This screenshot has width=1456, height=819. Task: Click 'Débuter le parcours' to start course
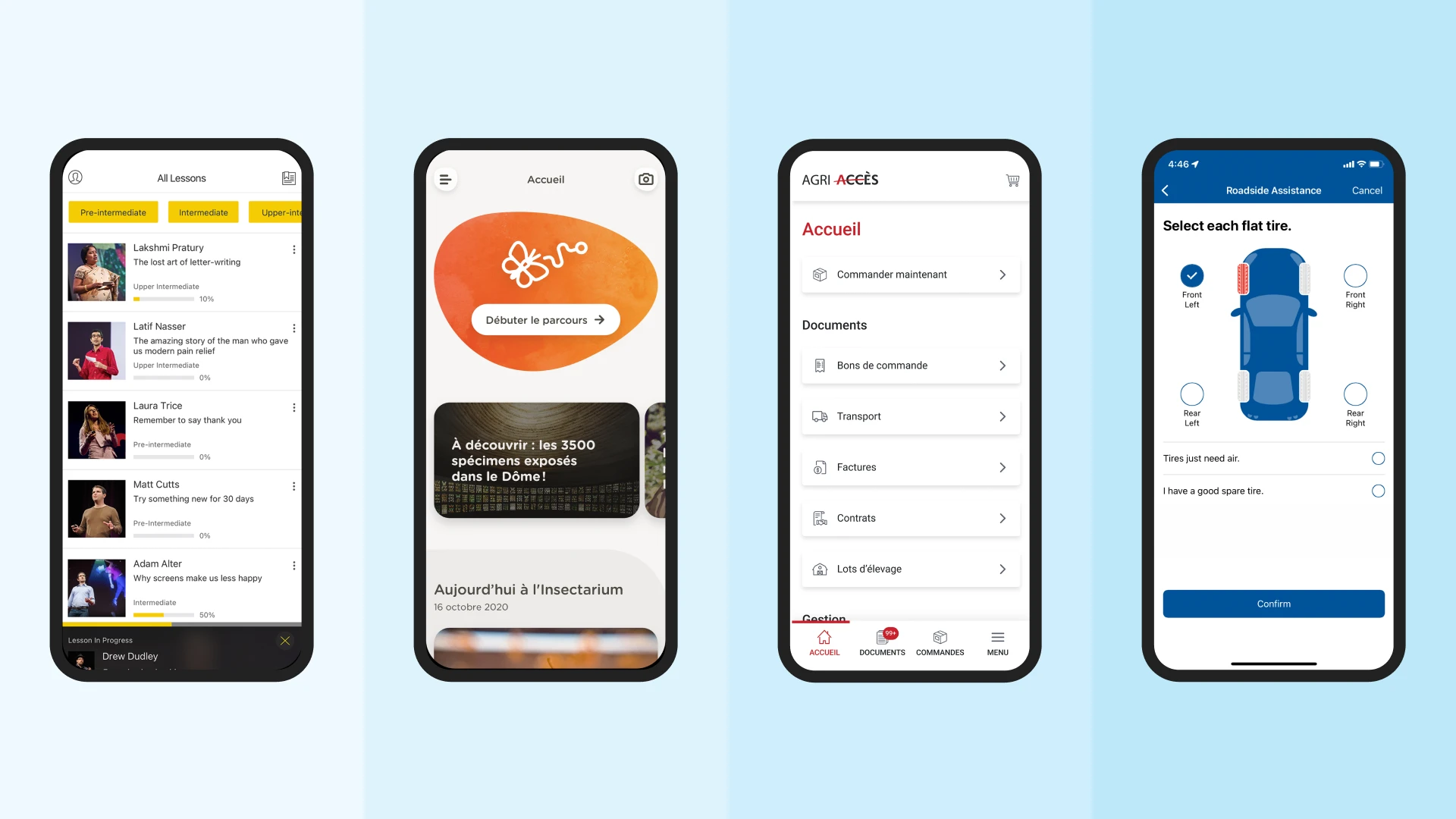point(545,319)
